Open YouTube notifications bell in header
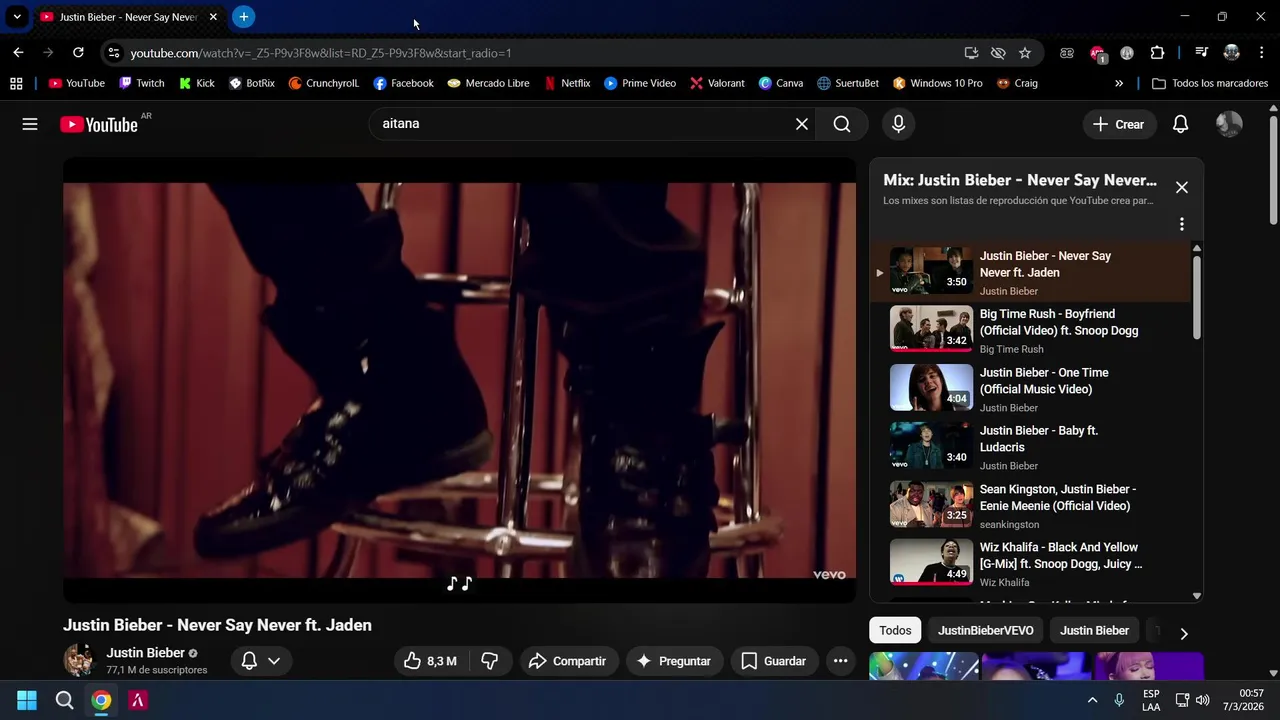Viewport: 1280px width, 720px height. coord(1180,124)
